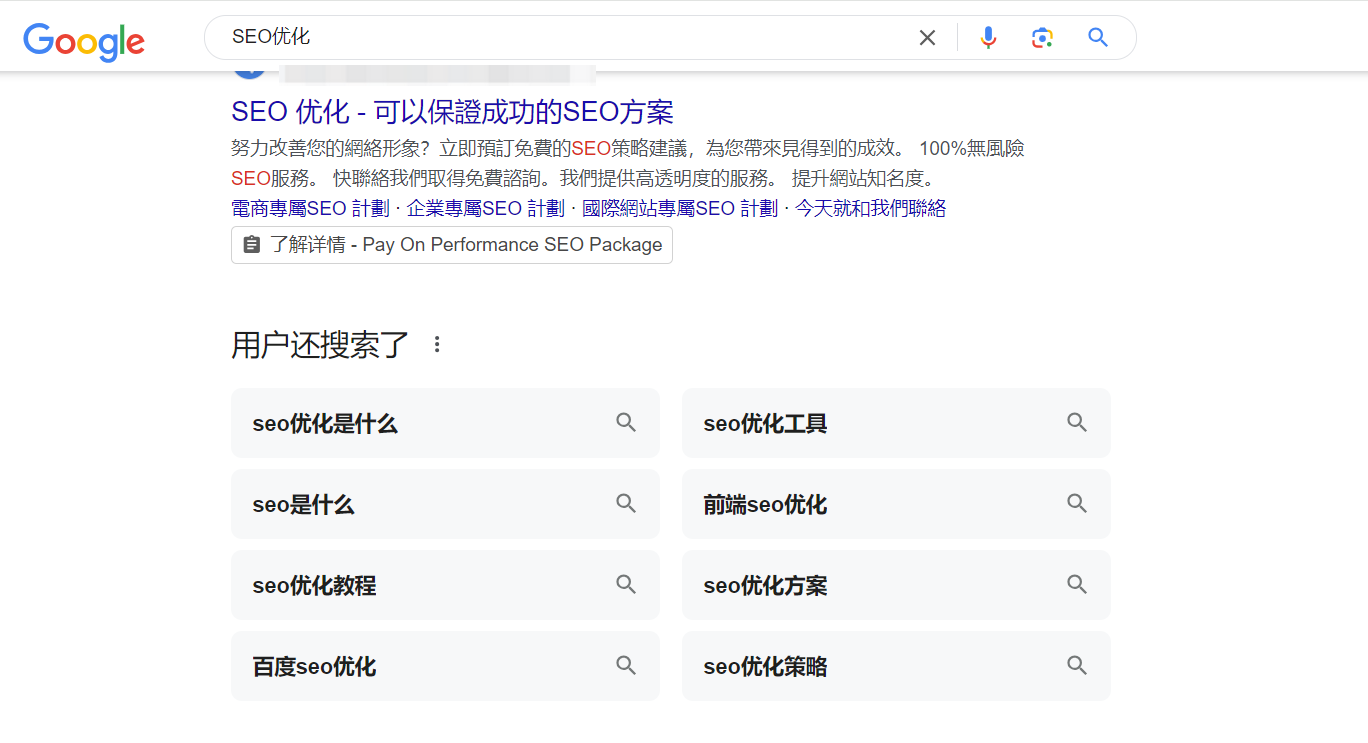Search related term seo优化方案
This screenshot has width=1368, height=743.
tap(896, 585)
